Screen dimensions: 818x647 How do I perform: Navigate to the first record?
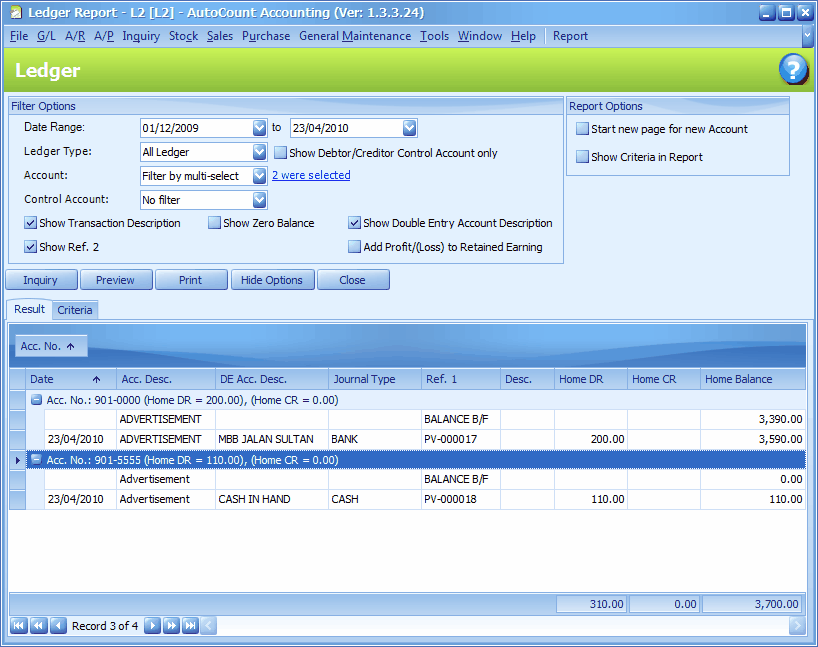coord(18,625)
